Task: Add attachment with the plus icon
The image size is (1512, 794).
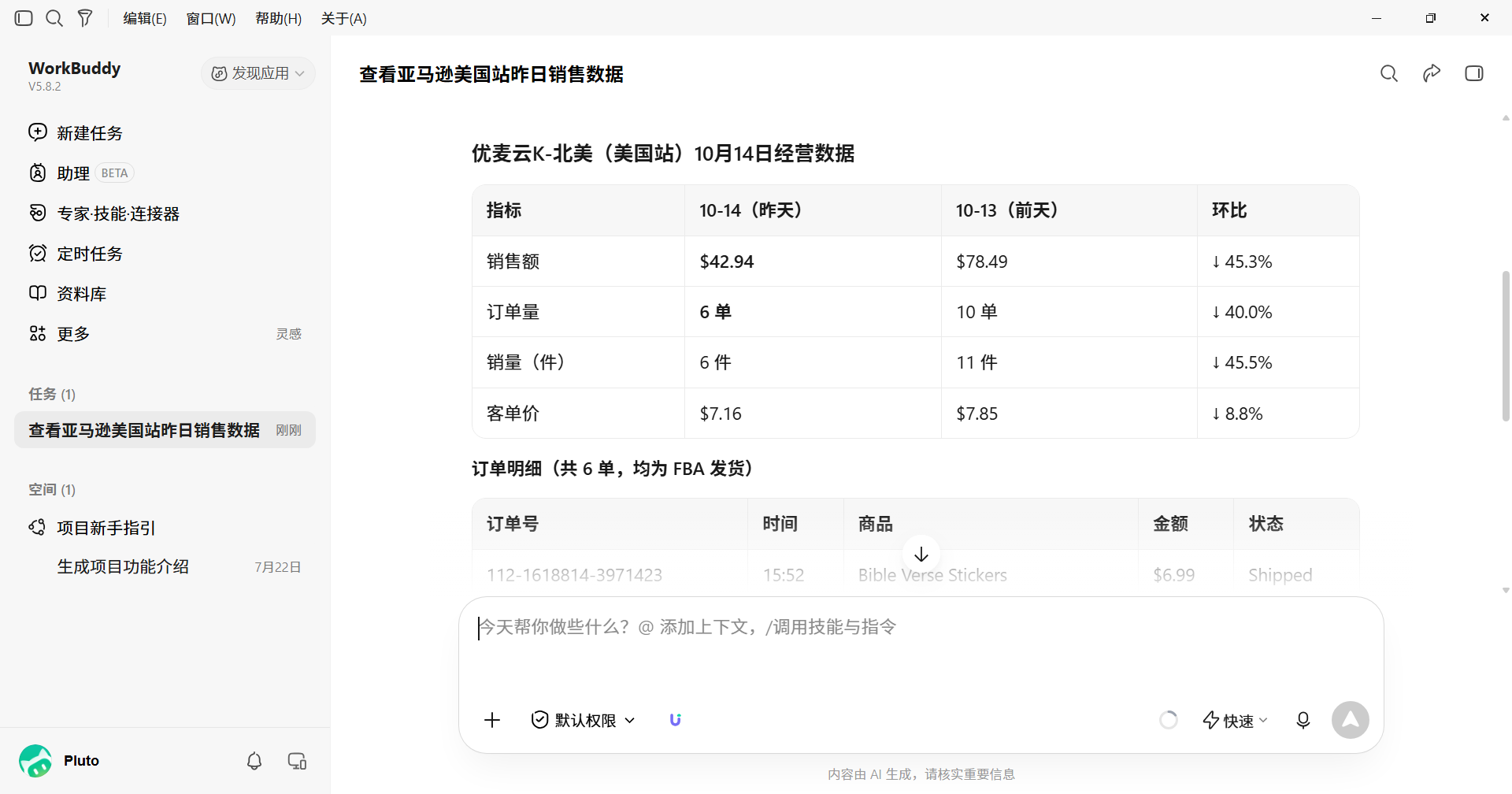Action: (492, 720)
